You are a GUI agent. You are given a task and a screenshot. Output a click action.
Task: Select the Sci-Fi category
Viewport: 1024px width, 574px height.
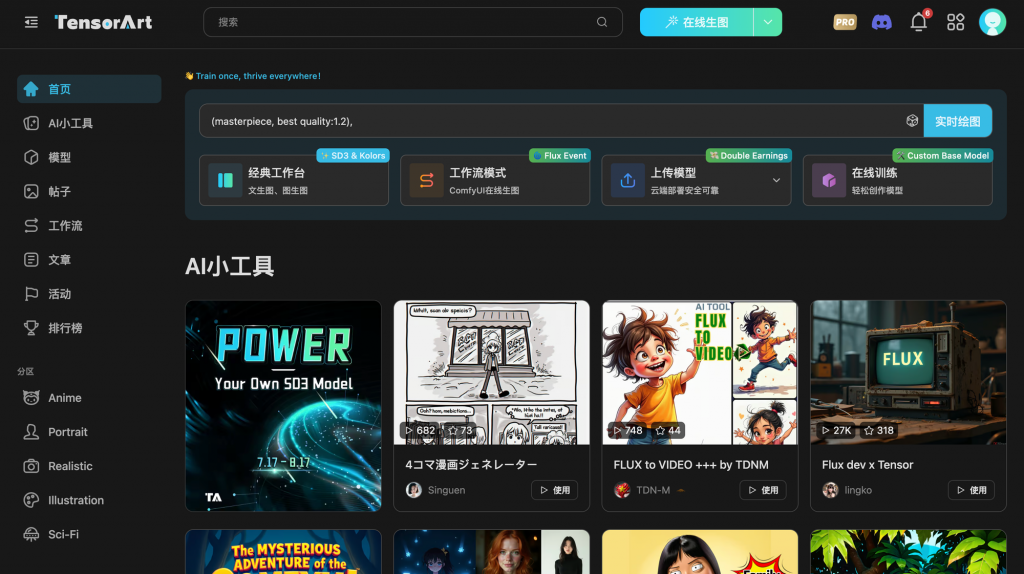[x=89, y=534]
